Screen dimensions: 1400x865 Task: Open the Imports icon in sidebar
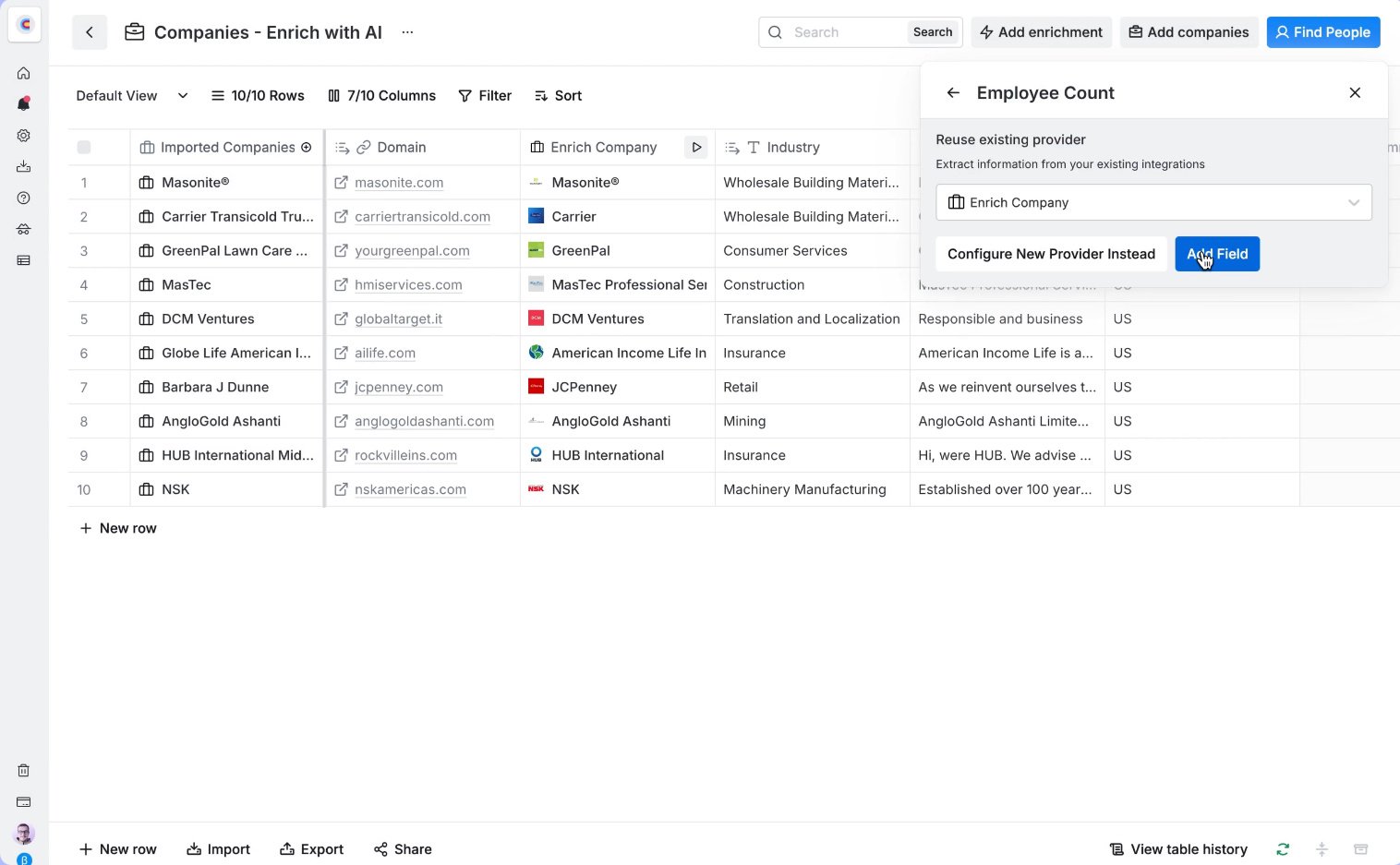(23, 166)
